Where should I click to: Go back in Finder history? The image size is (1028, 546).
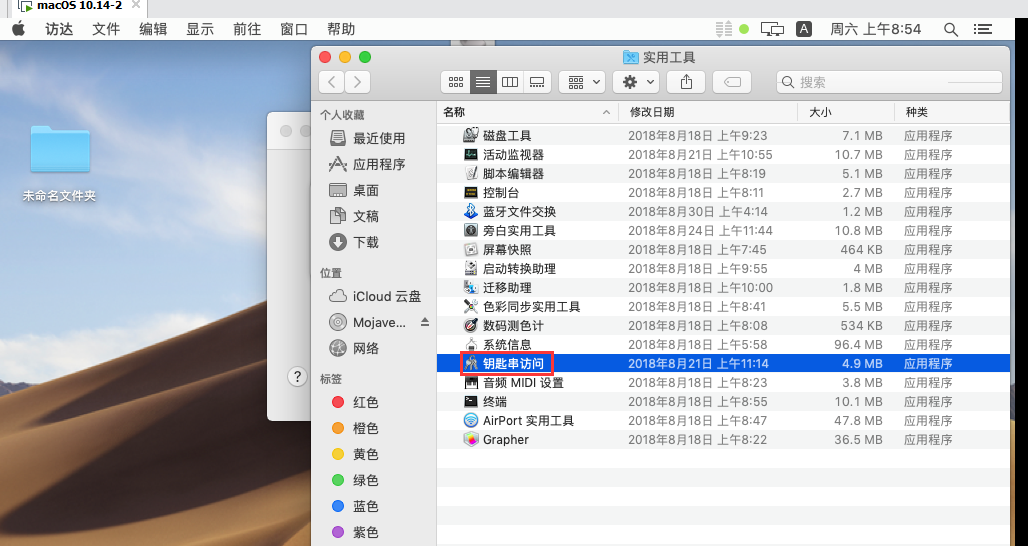click(x=332, y=82)
